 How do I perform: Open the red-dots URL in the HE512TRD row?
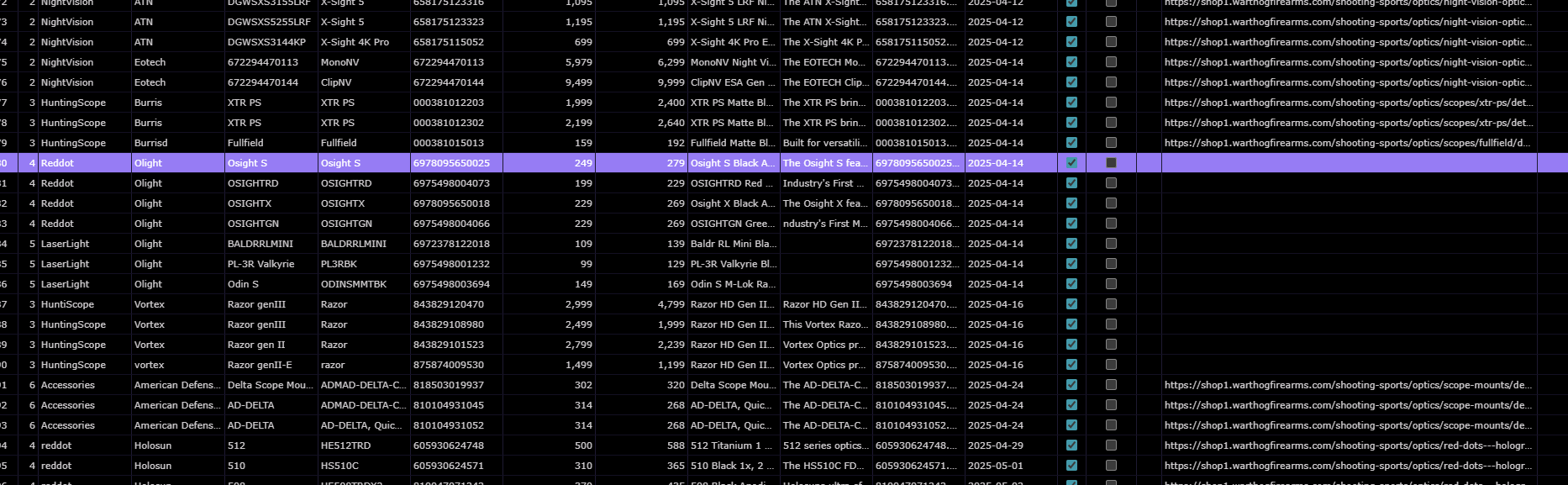coord(1348,445)
